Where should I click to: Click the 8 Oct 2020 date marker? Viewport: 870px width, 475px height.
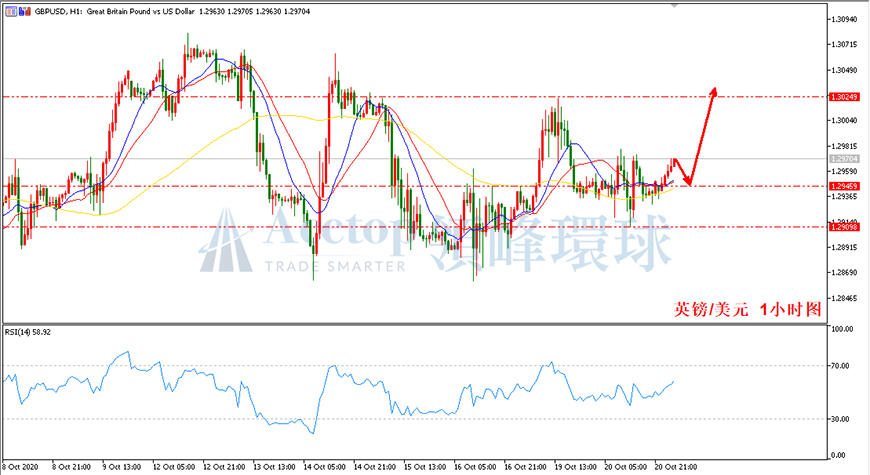tap(21, 467)
